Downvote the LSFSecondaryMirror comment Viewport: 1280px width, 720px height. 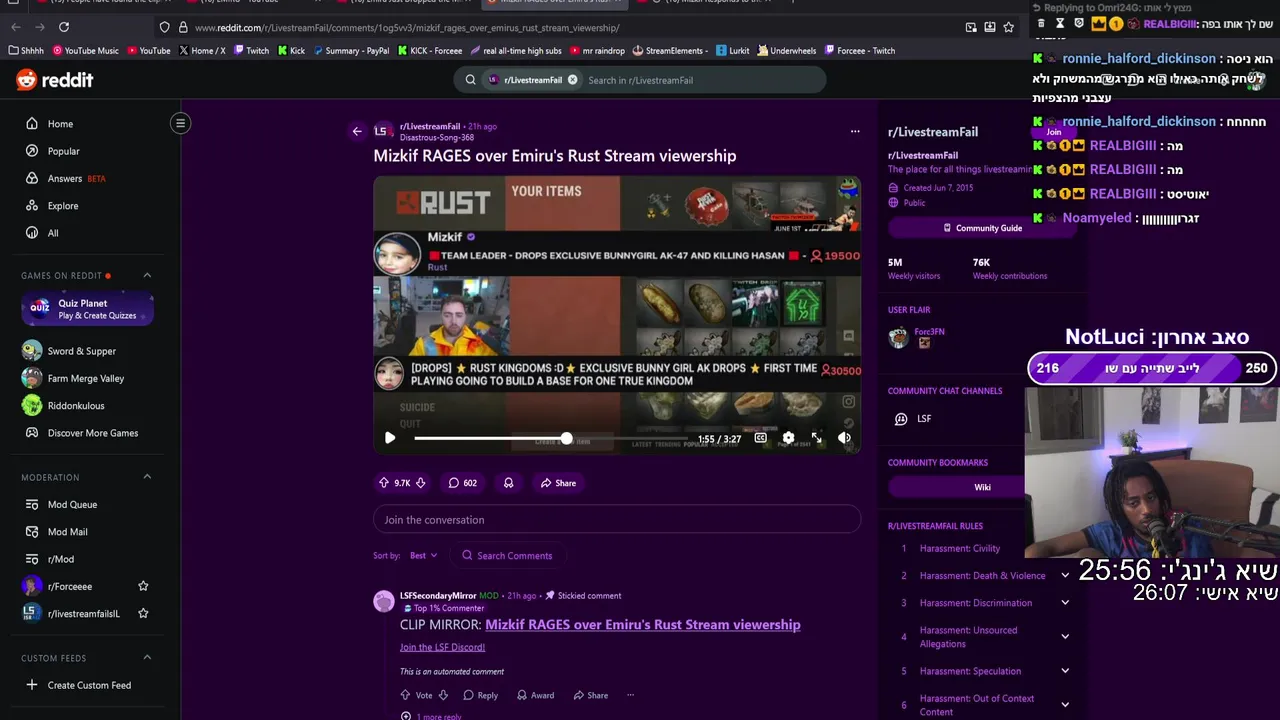[x=443, y=695]
